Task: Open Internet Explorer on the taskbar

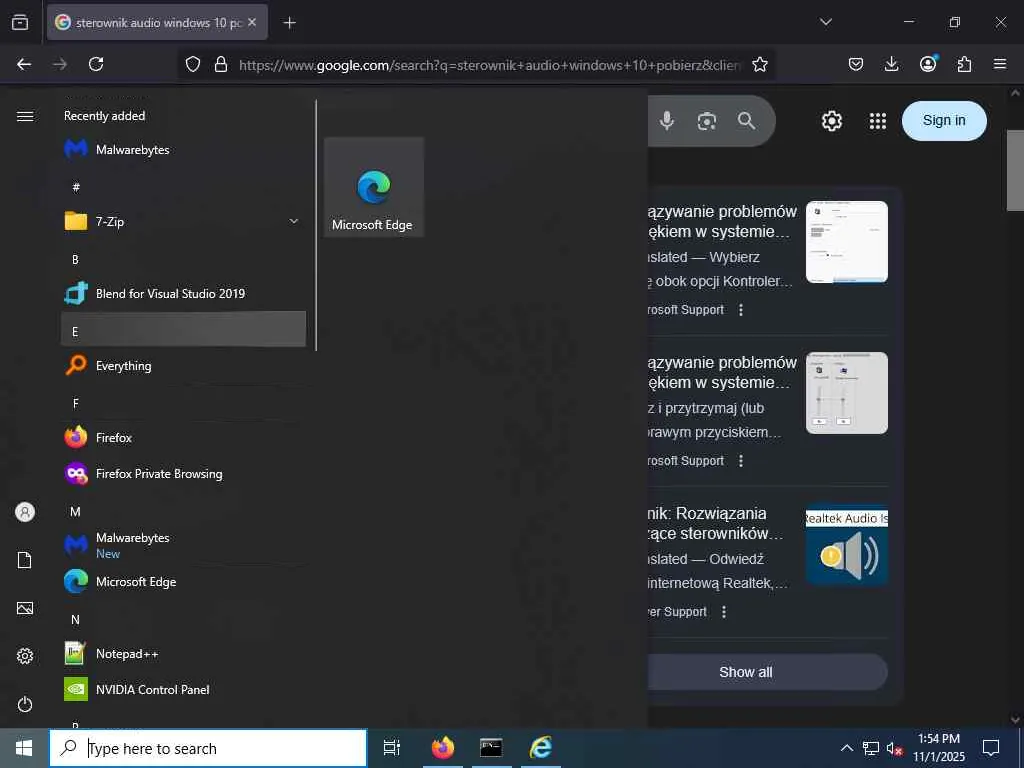Action: 541,748
